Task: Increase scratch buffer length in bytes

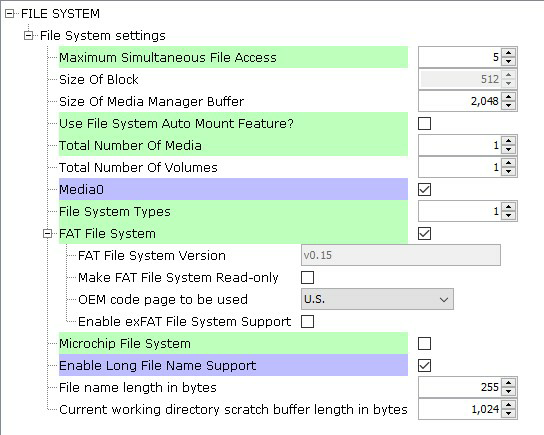Action: (x=509, y=405)
